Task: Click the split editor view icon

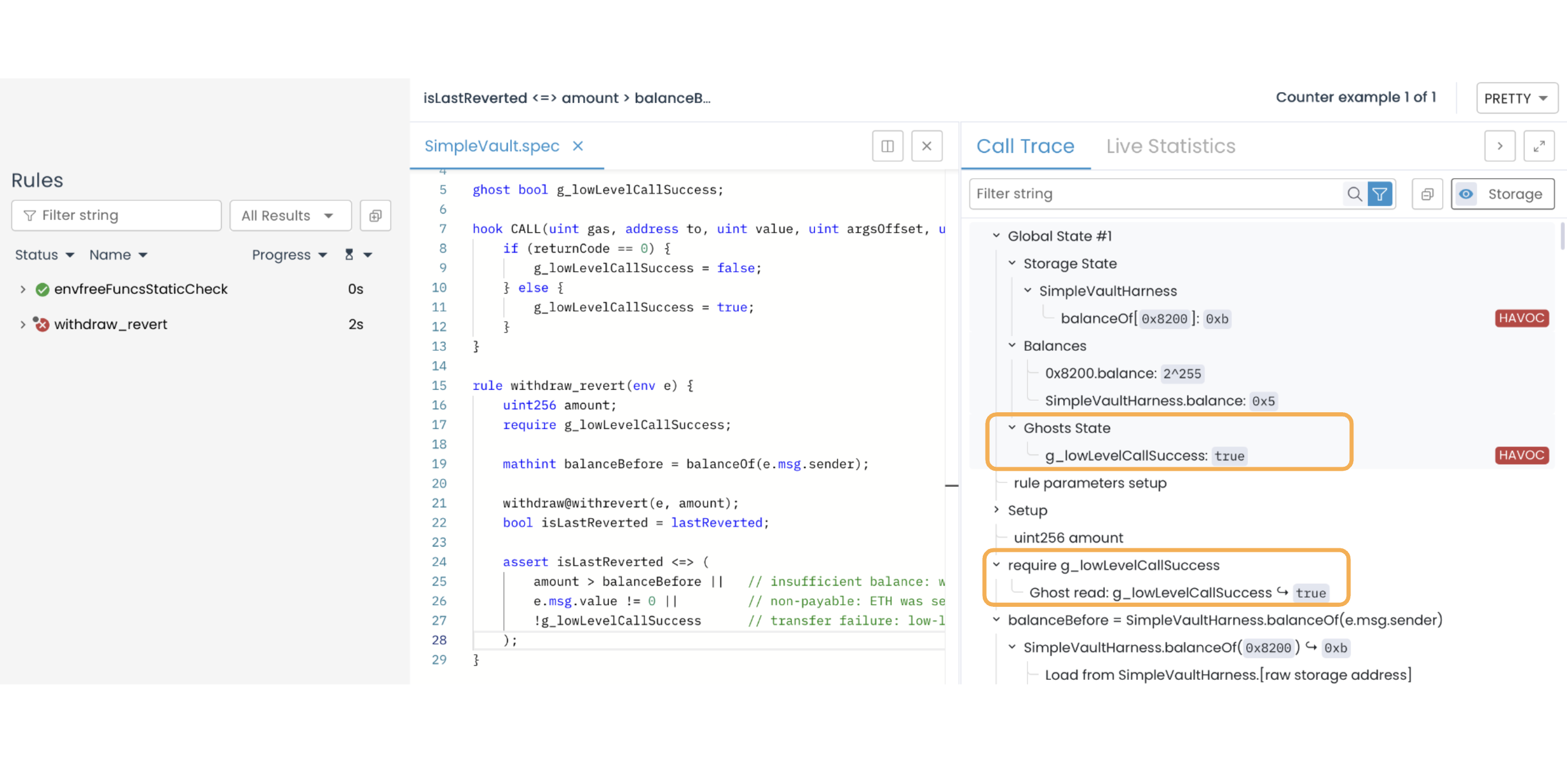Action: pos(887,146)
